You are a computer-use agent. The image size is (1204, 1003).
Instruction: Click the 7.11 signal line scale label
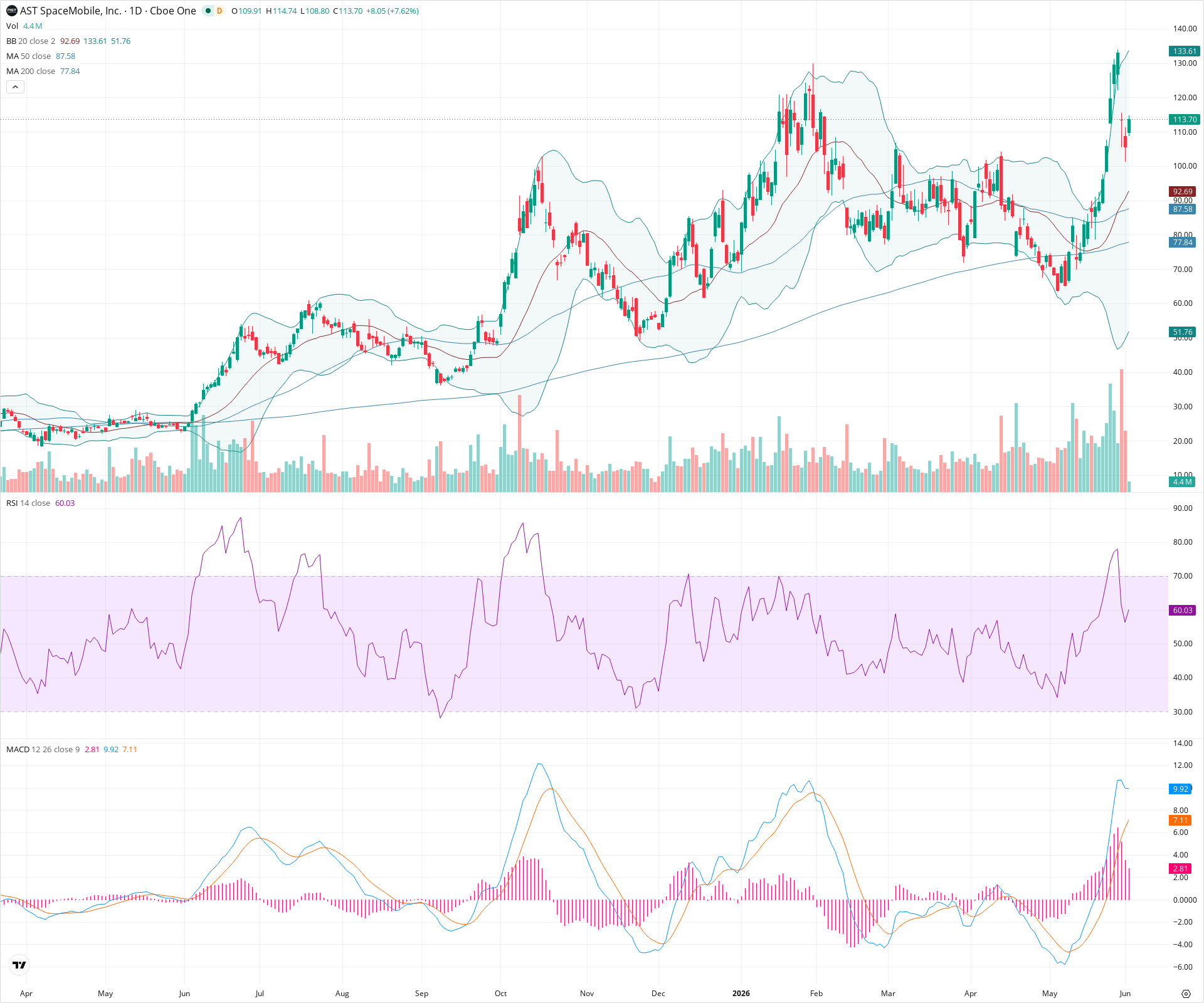(x=1181, y=820)
